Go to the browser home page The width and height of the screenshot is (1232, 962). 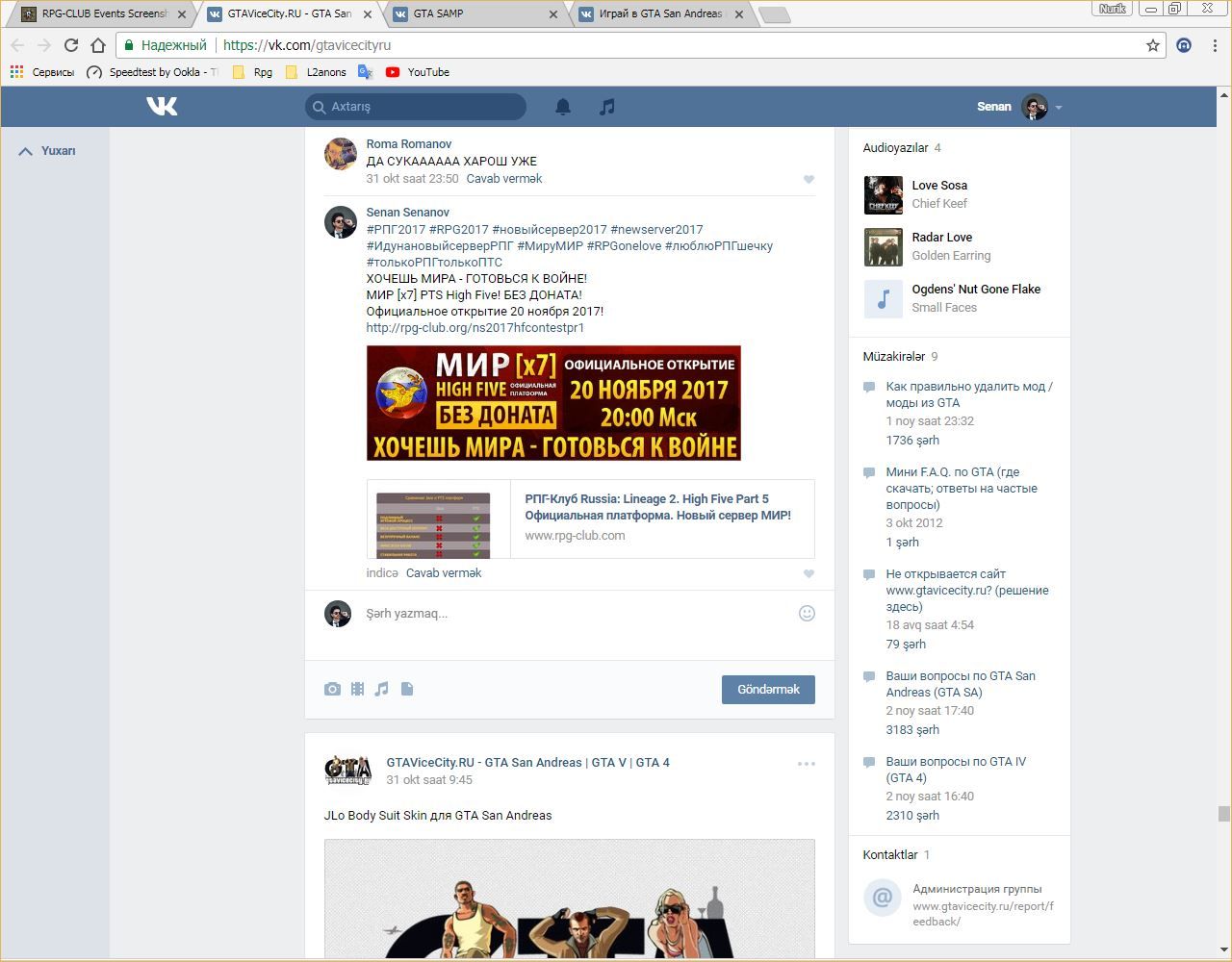click(97, 45)
